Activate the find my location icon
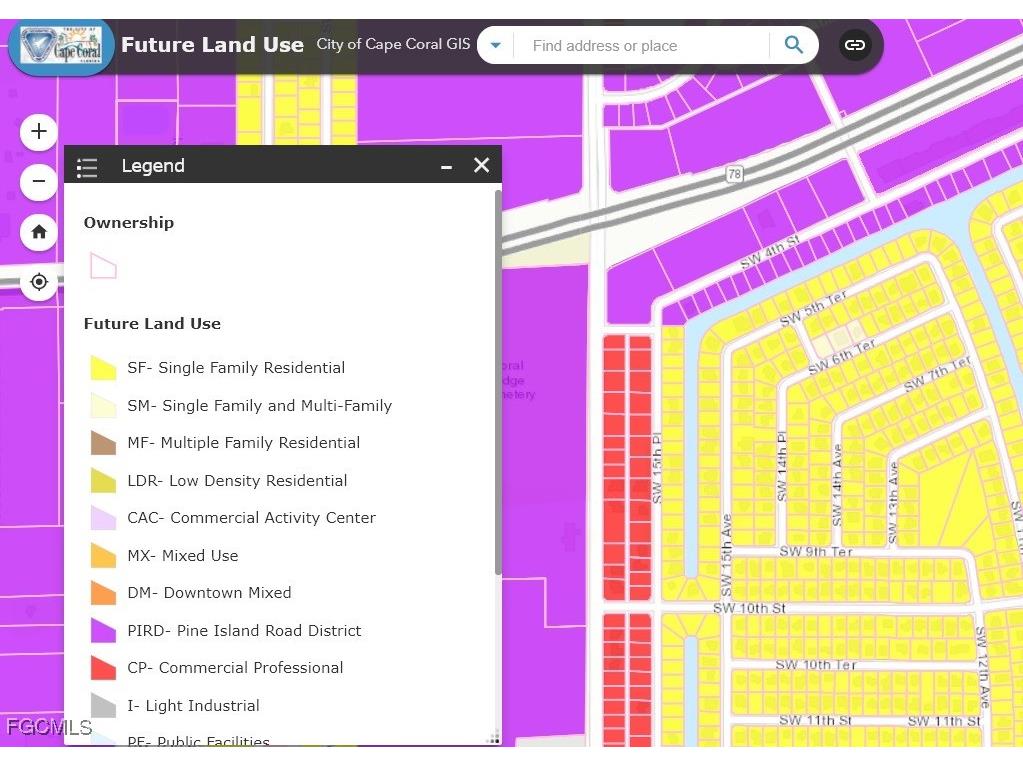This screenshot has height=767, width=1023. pos(38,281)
